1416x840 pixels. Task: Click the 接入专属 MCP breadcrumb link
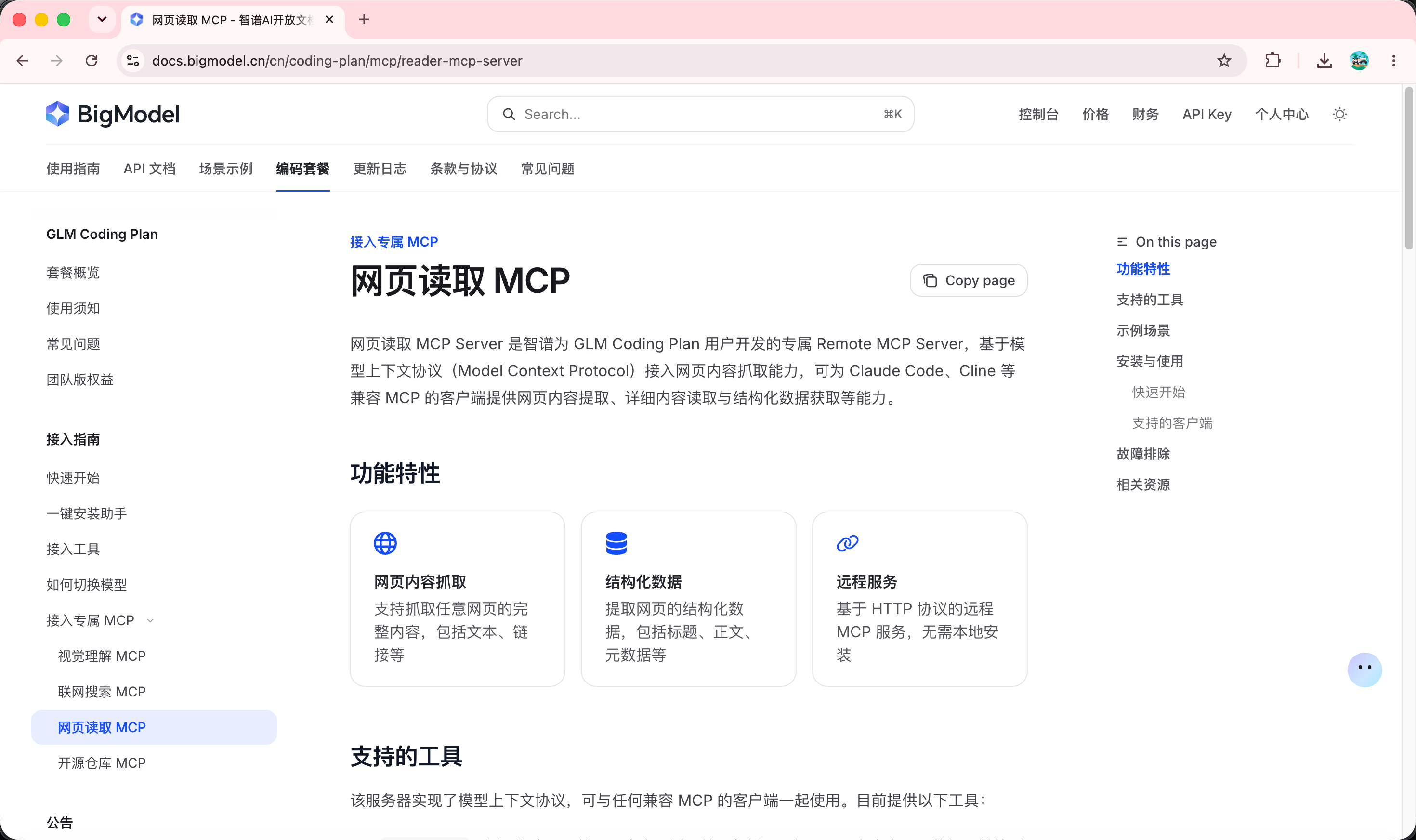(x=394, y=242)
